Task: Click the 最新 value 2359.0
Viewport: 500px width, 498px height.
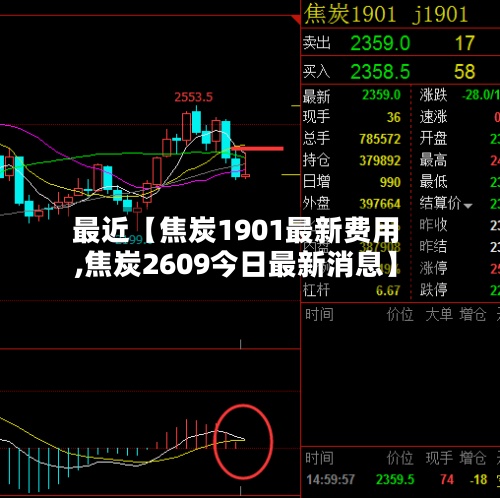Action: pos(381,95)
